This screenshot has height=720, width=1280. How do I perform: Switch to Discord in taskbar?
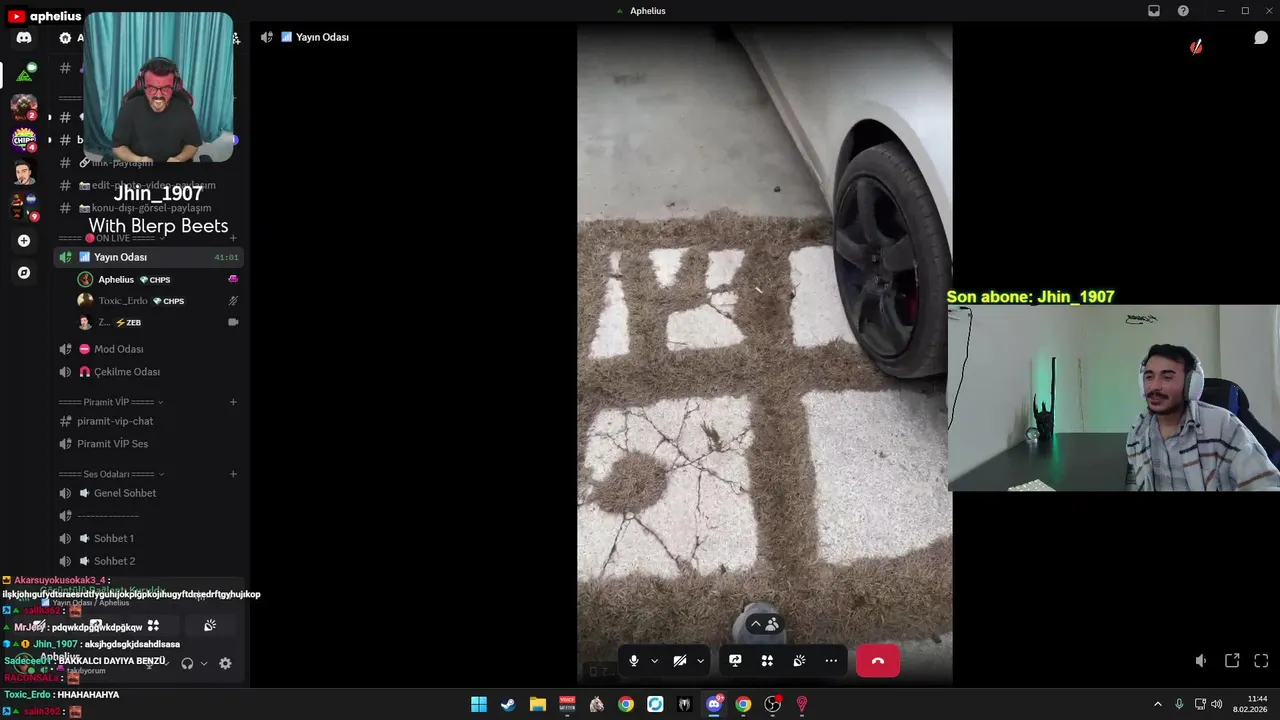(x=714, y=704)
